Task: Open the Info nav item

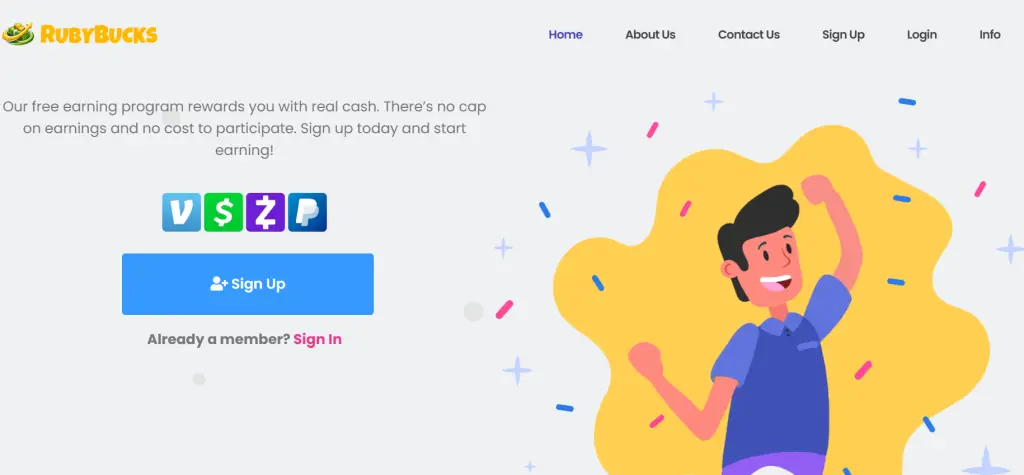Action: (990, 35)
